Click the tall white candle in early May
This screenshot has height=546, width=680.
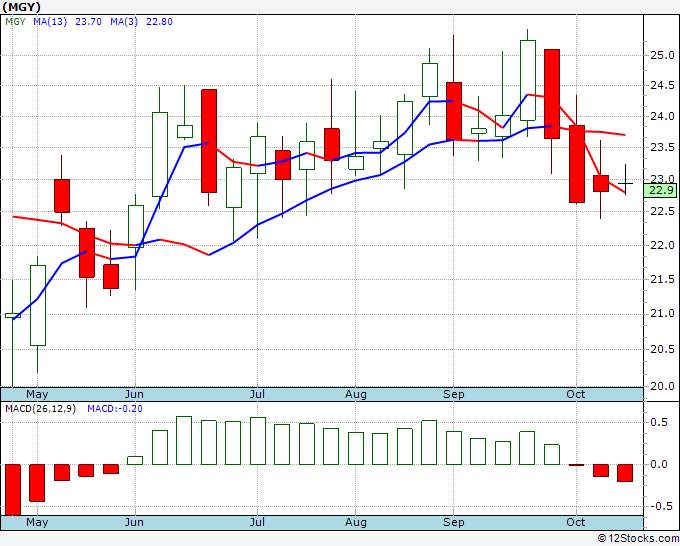[x=38, y=305]
